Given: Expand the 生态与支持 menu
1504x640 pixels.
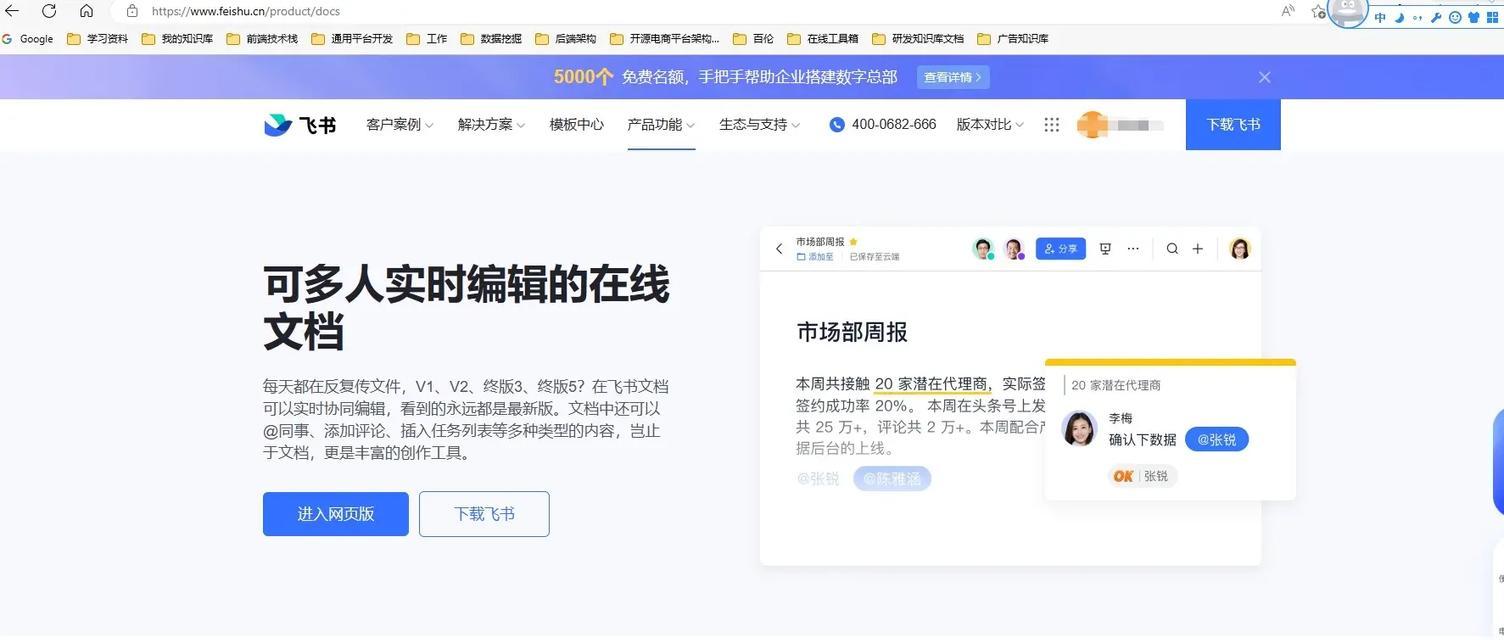Looking at the screenshot, I should click(760, 125).
